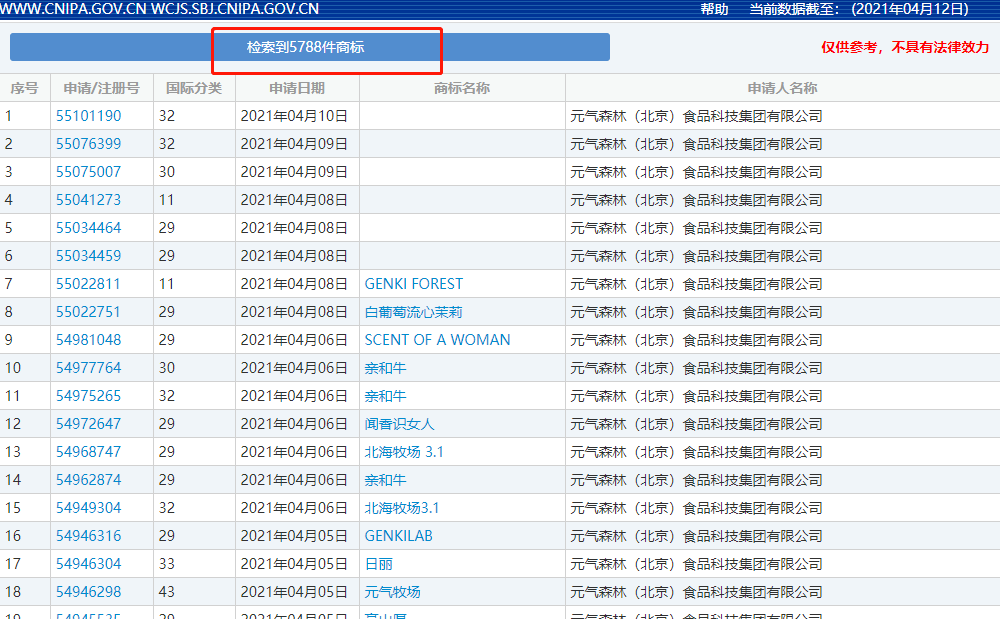This screenshot has height=619, width=1000.
Task: Open registration number 54946304
Action: (x=88, y=565)
